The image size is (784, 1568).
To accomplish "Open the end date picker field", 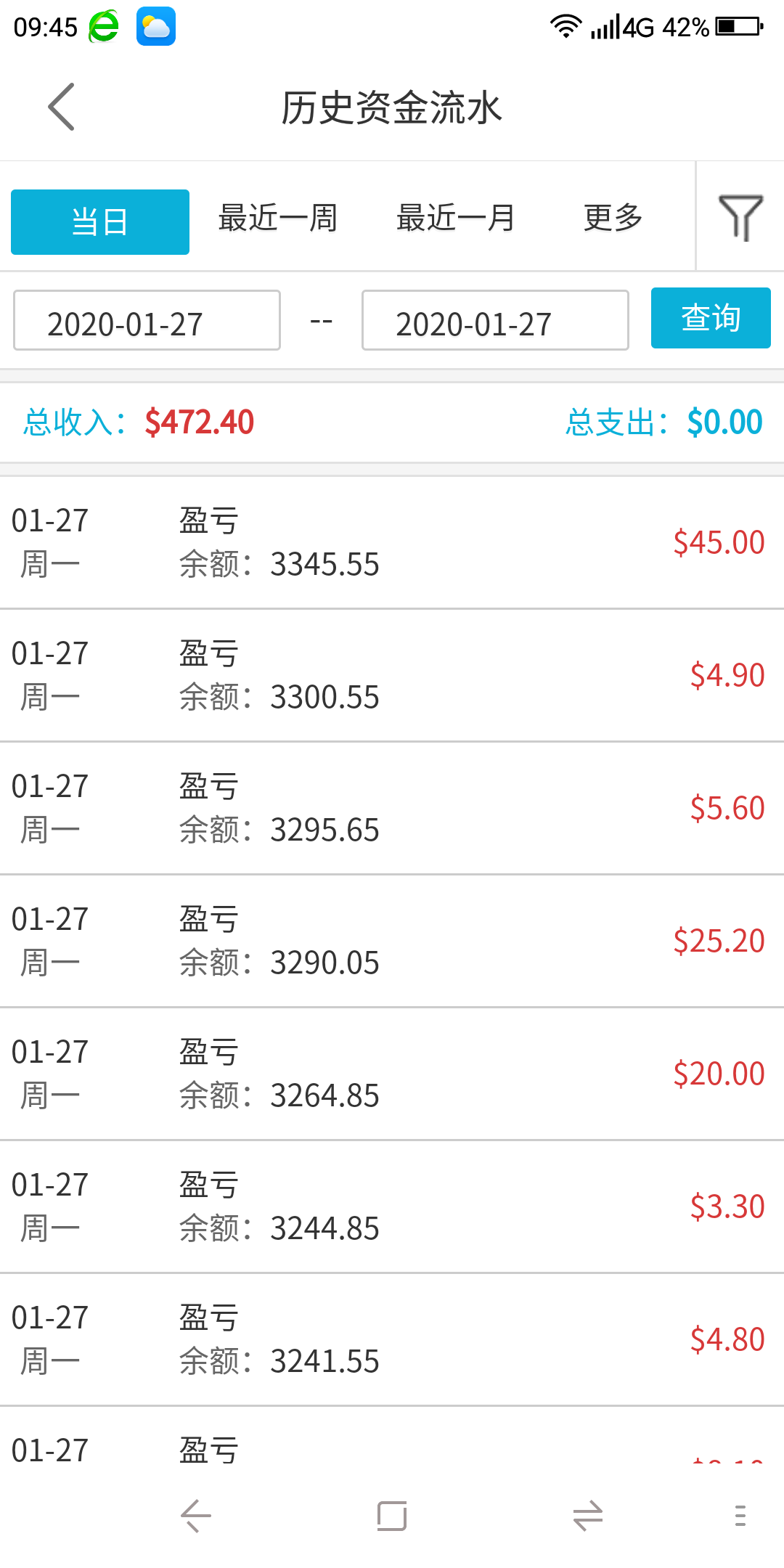I will [495, 321].
